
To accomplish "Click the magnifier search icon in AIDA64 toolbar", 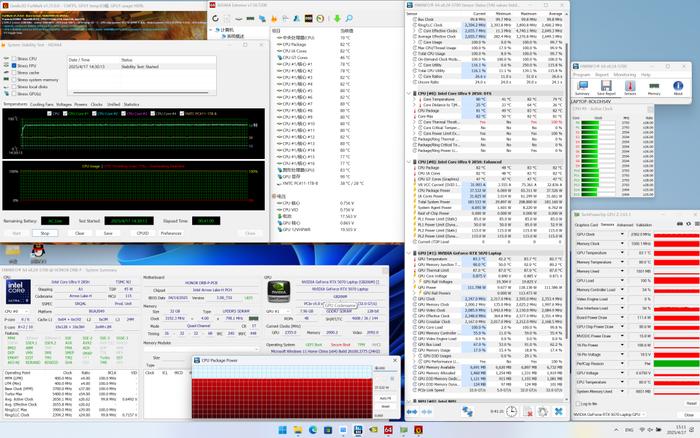I will 349,18.
